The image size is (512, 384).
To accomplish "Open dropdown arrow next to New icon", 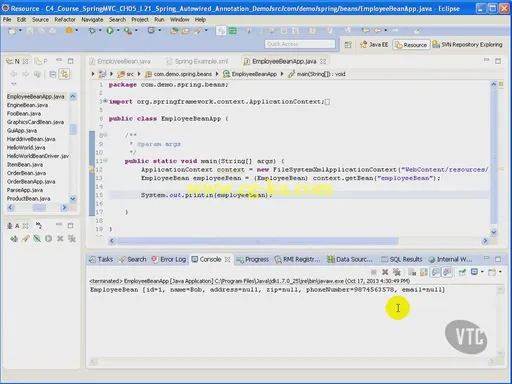I will (x=20, y=31).
